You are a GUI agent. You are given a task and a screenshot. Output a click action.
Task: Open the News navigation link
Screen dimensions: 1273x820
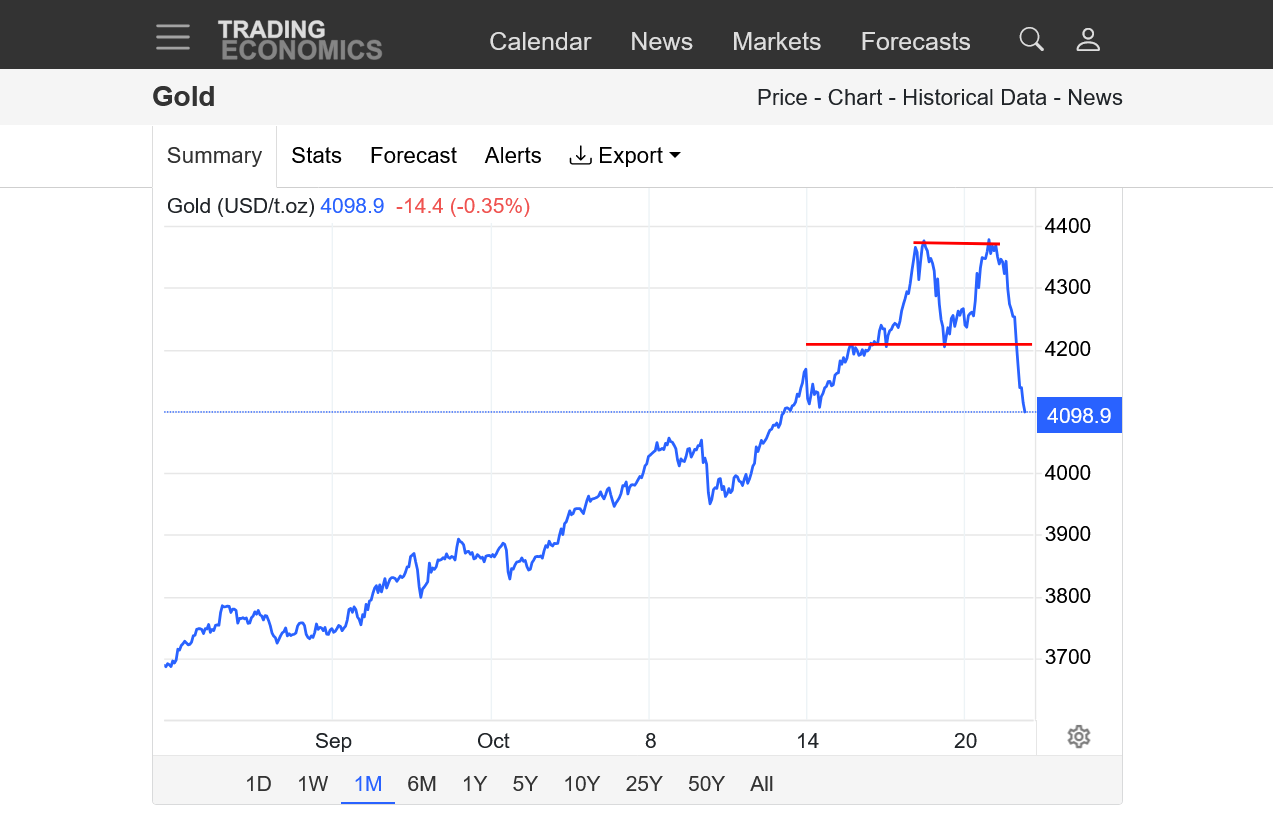point(661,42)
